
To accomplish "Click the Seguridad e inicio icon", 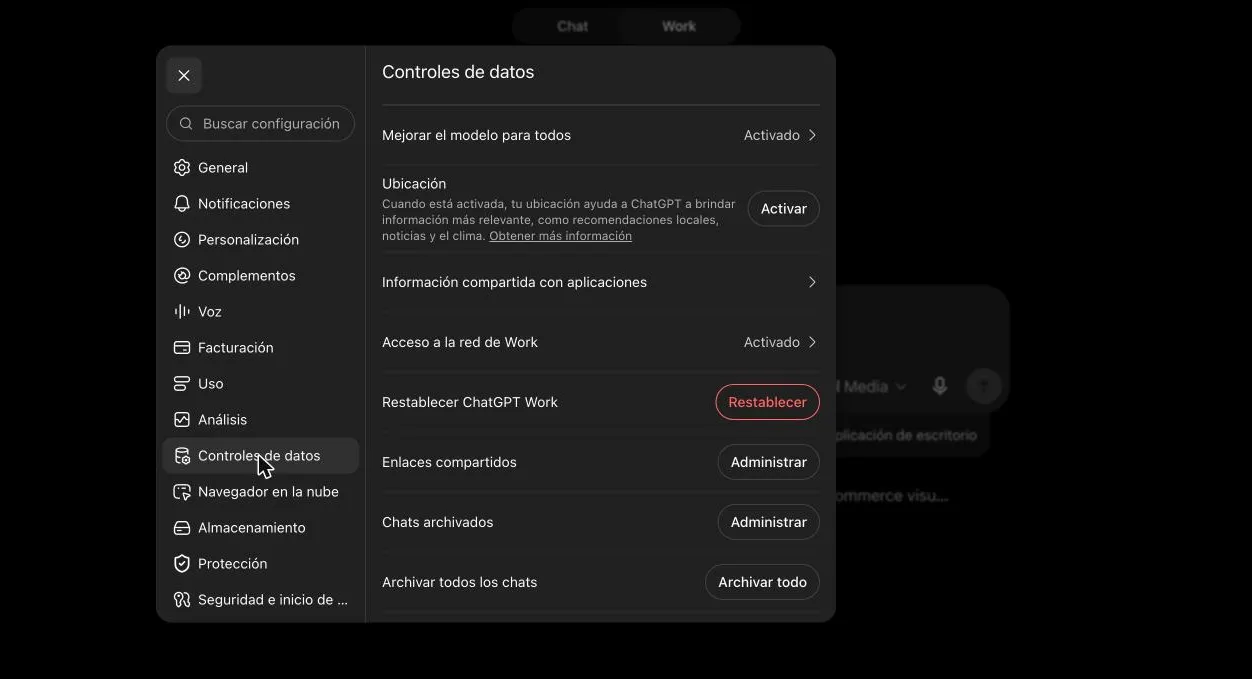I will point(182,600).
